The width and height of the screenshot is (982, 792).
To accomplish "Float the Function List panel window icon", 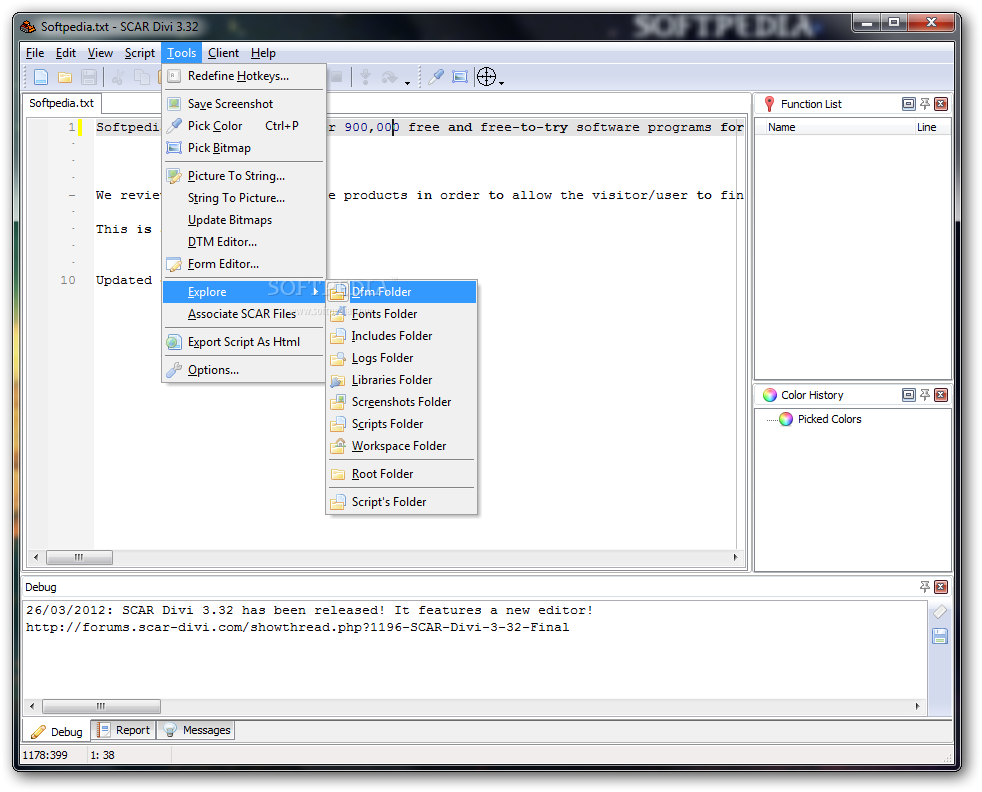I will coord(908,104).
